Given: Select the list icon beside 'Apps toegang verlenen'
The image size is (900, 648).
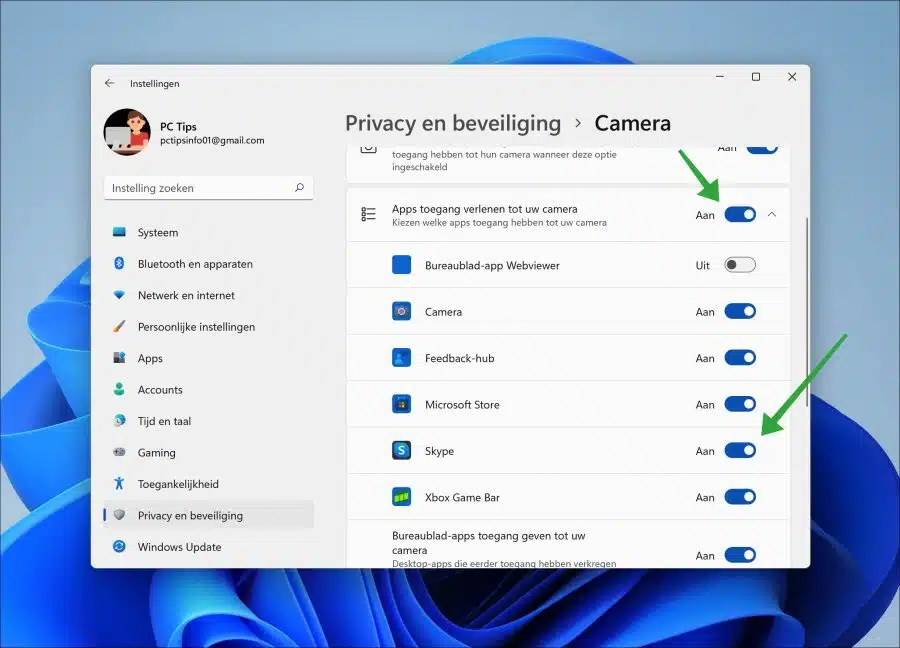Looking at the screenshot, I should (x=368, y=215).
